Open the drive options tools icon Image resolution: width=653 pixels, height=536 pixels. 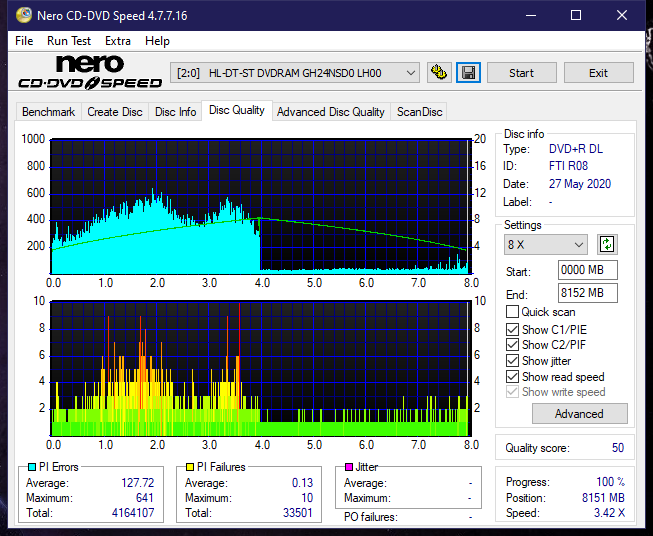coord(439,73)
